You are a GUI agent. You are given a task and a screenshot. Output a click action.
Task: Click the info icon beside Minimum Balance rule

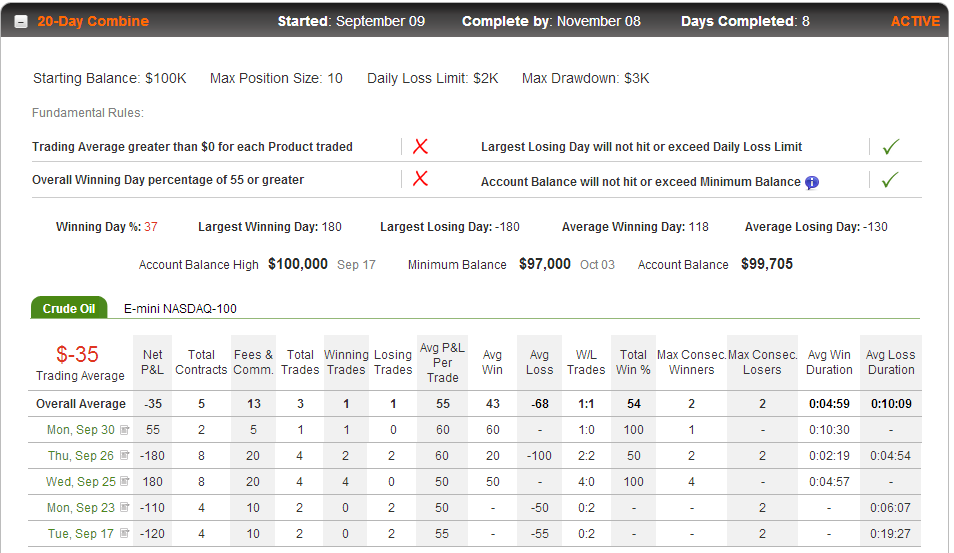[812, 182]
